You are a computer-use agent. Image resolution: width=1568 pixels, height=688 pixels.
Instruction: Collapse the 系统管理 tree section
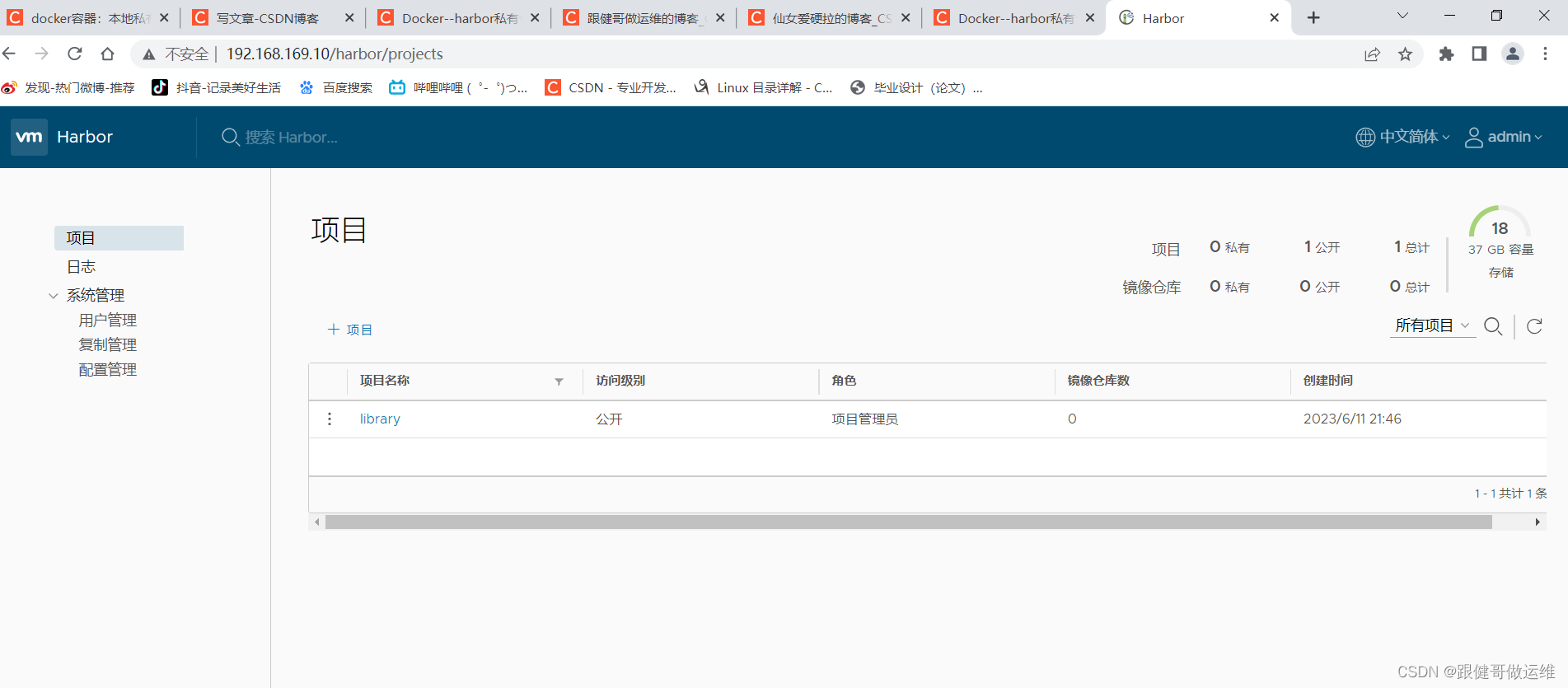[x=54, y=296]
